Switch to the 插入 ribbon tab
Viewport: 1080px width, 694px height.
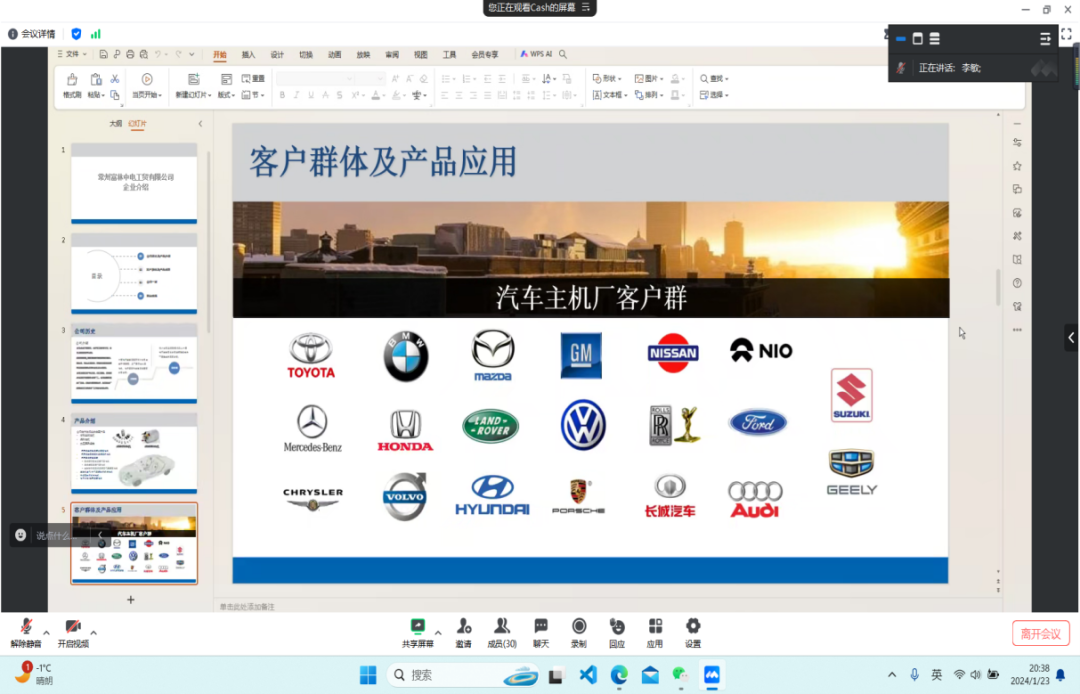tap(248, 54)
